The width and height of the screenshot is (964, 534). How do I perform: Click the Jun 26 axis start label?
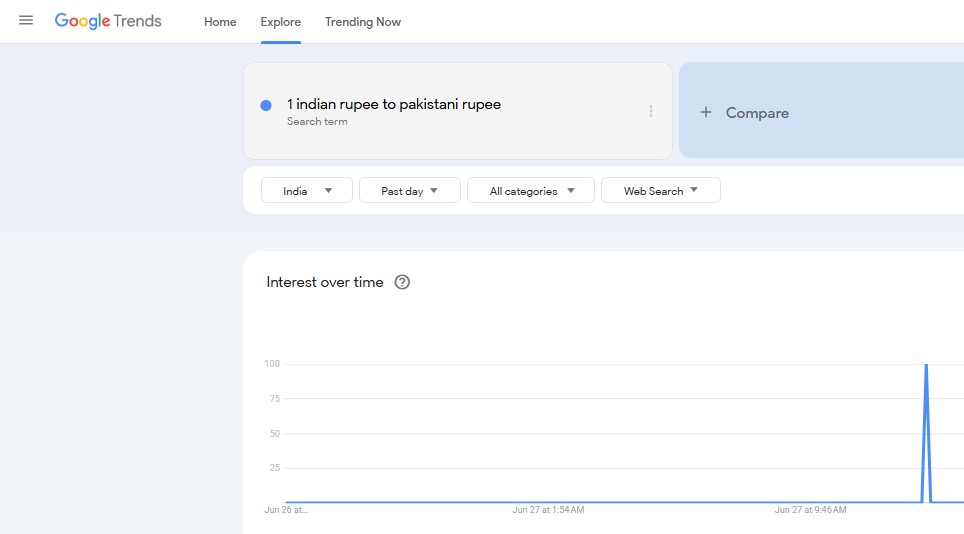coord(286,510)
